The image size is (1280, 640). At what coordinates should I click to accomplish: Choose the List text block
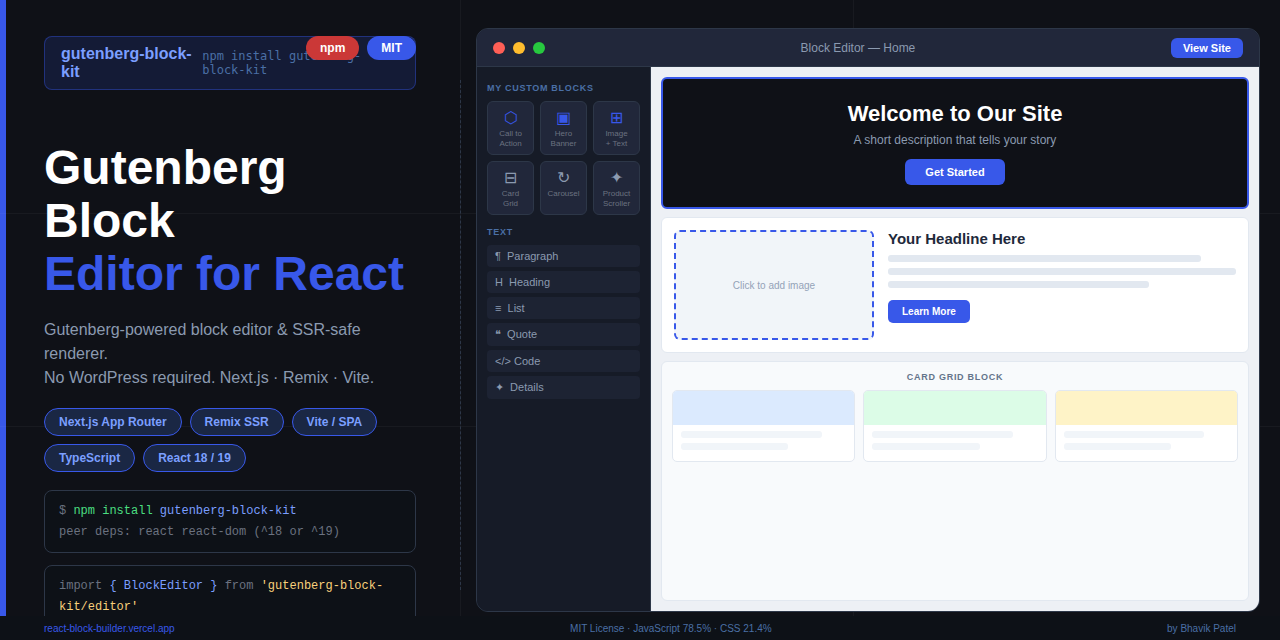click(563, 308)
